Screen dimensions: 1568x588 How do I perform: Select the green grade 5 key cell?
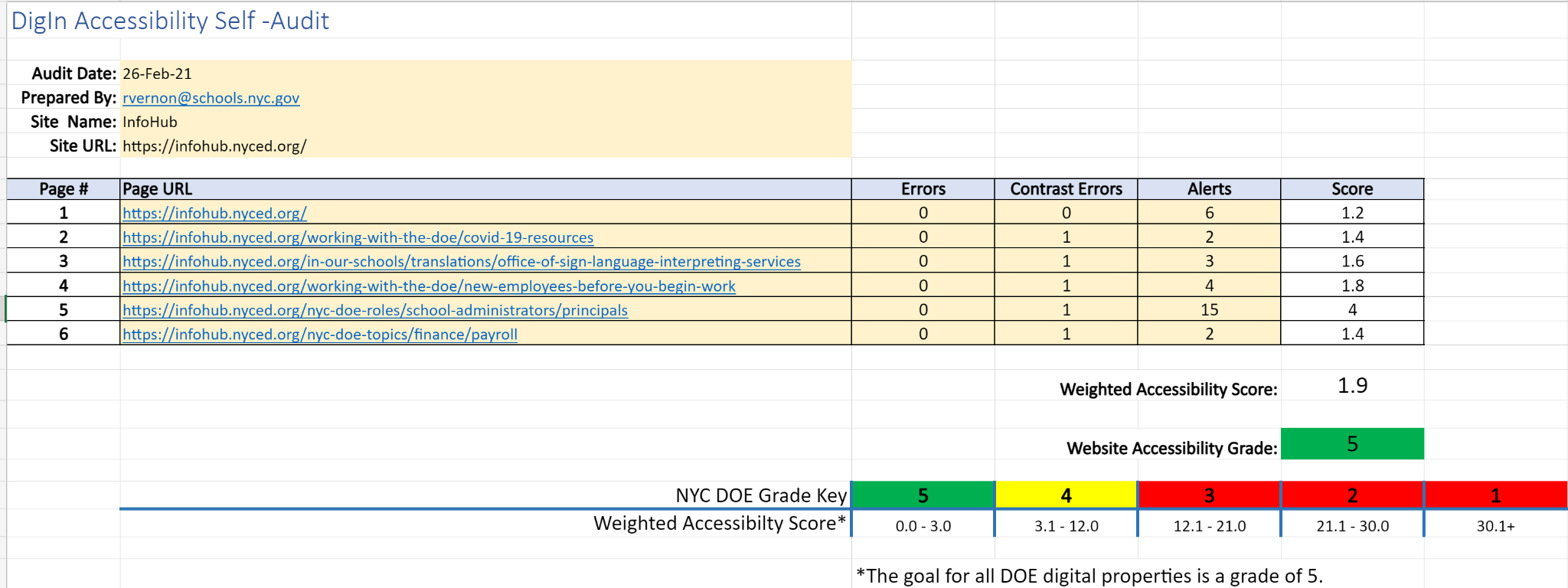click(x=923, y=495)
